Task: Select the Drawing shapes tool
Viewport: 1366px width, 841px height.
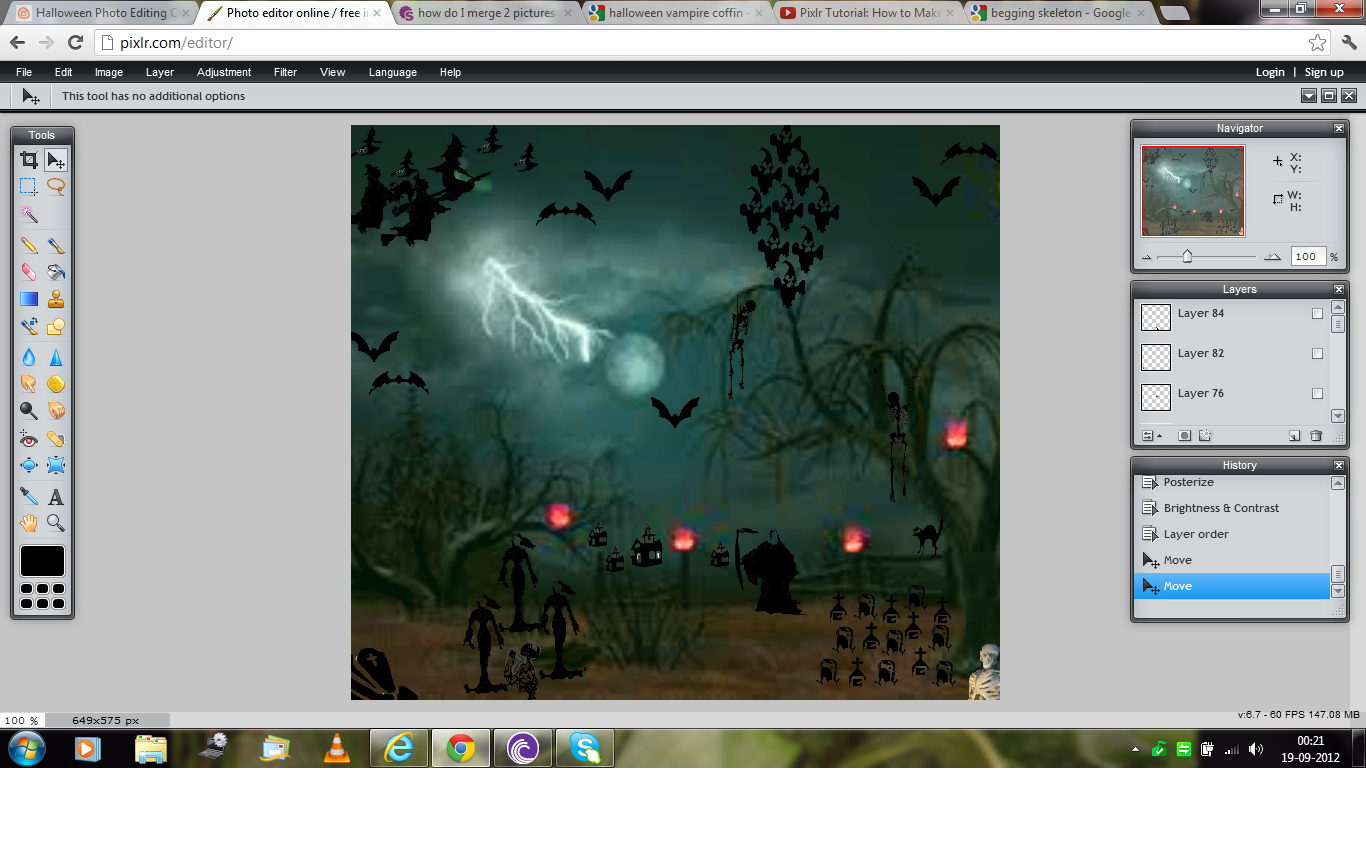Action: (56, 326)
